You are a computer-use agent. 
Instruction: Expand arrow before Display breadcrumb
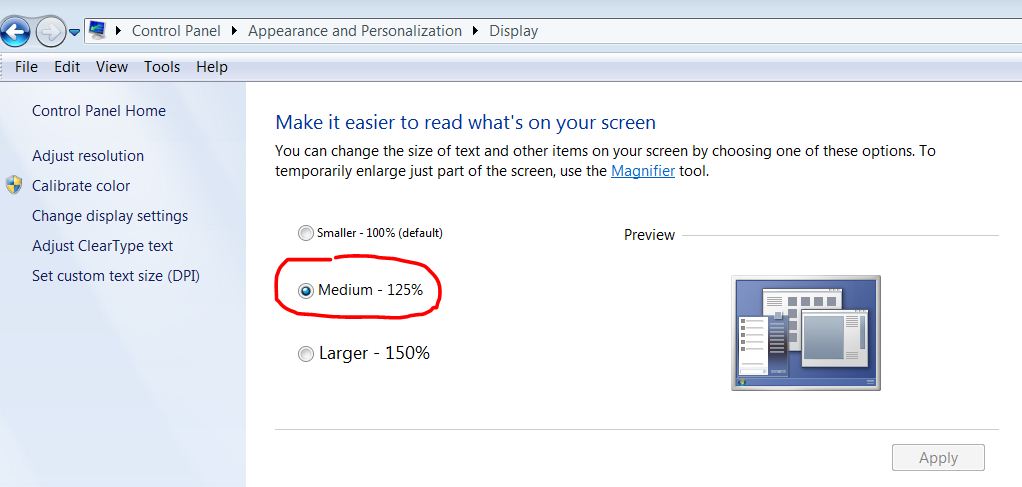475,31
